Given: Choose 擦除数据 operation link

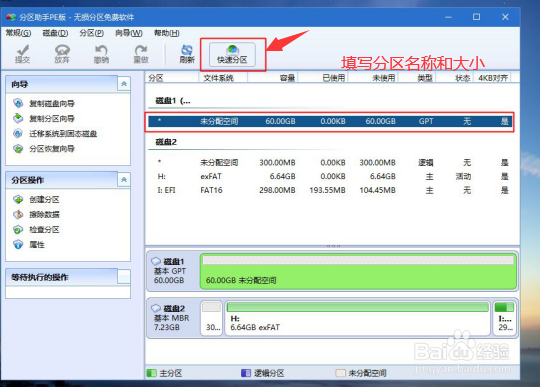Looking at the screenshot, I should pyautogui.click(x=44, y=215).
